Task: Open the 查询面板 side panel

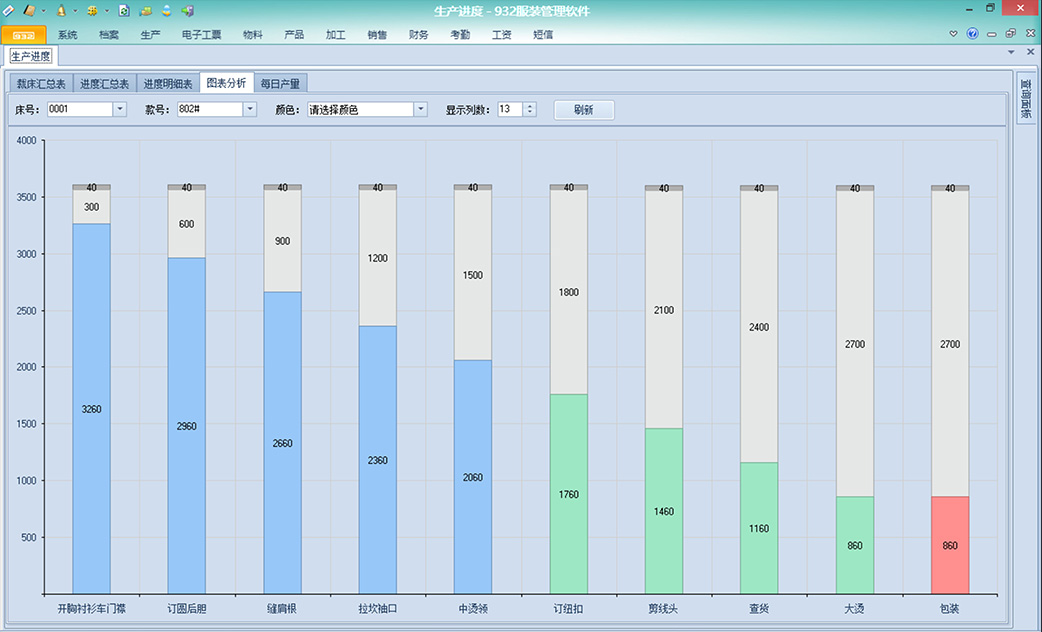Action: click(x=1026, y=98)
